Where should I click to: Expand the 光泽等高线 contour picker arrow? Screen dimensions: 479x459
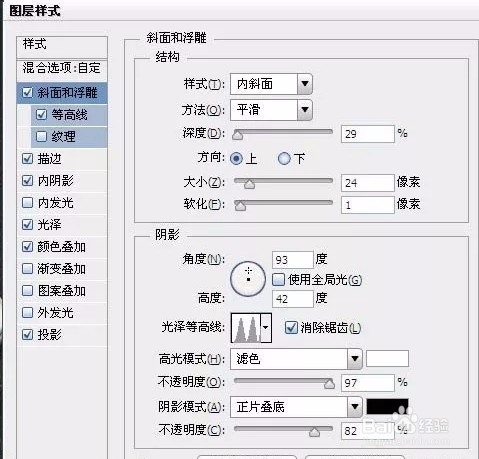(266, 327)
